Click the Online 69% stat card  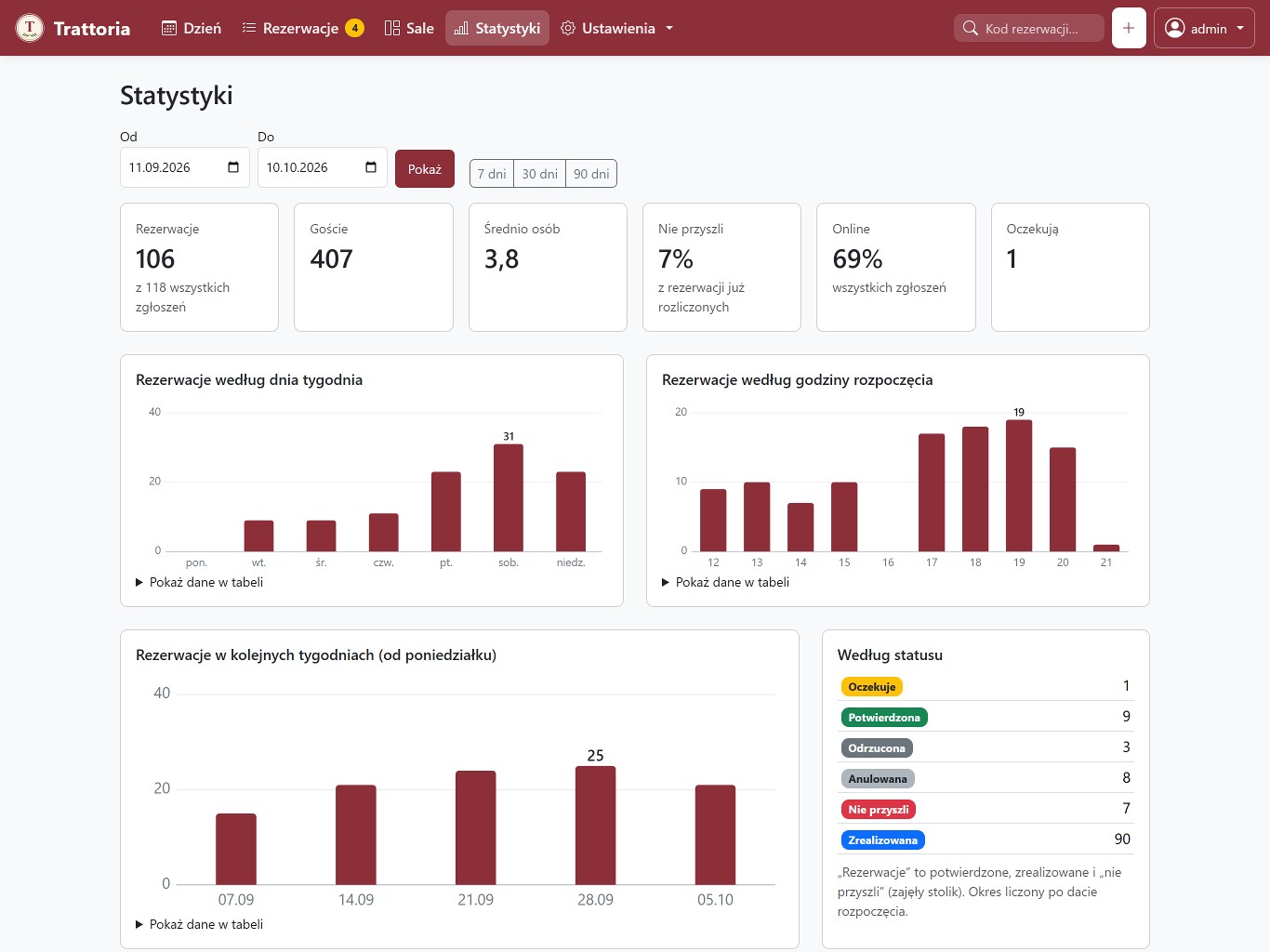point(896,267)
